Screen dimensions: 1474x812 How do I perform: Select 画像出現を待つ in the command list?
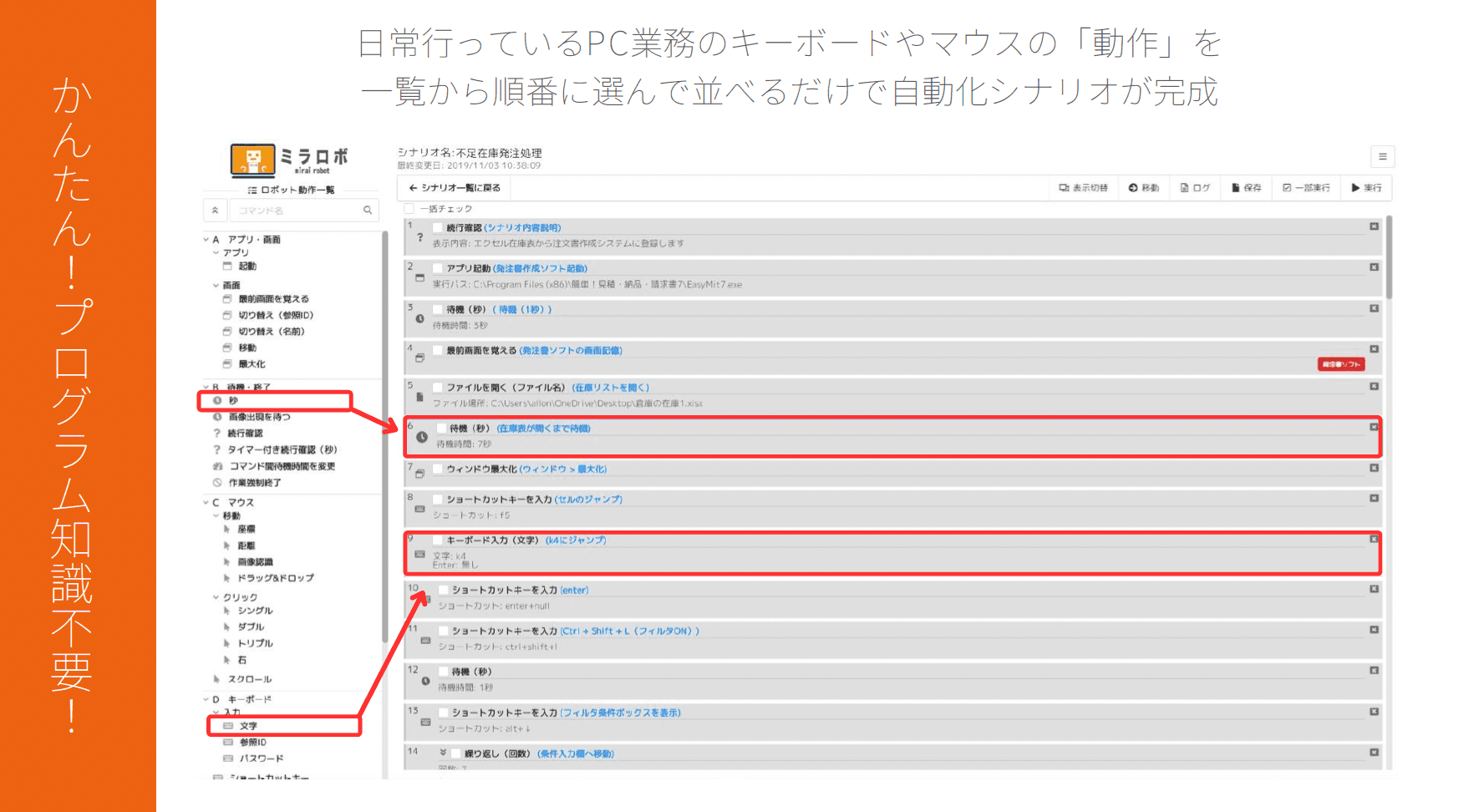[259, 417]
